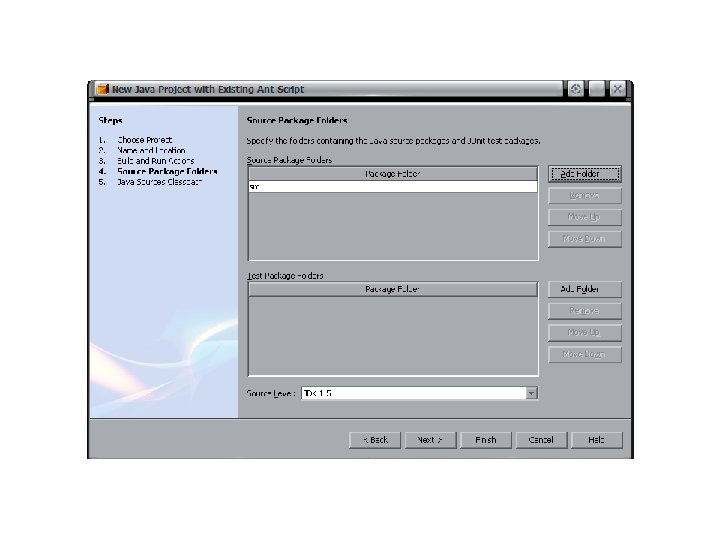720x540 pixels.
Task: Click the wizard title bar application icon
Action: point(103,89)
